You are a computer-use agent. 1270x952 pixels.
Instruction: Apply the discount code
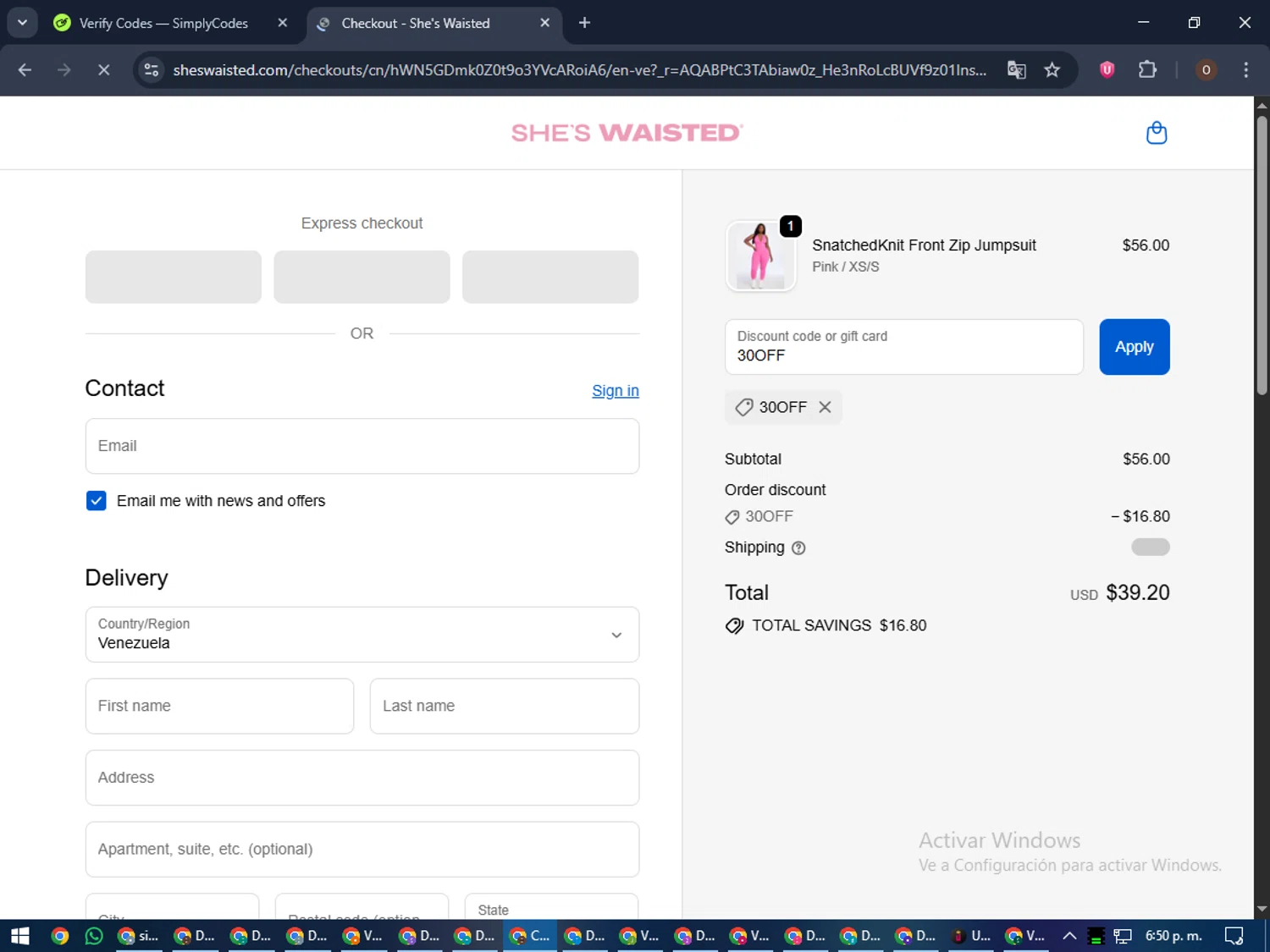(1134, 347)
